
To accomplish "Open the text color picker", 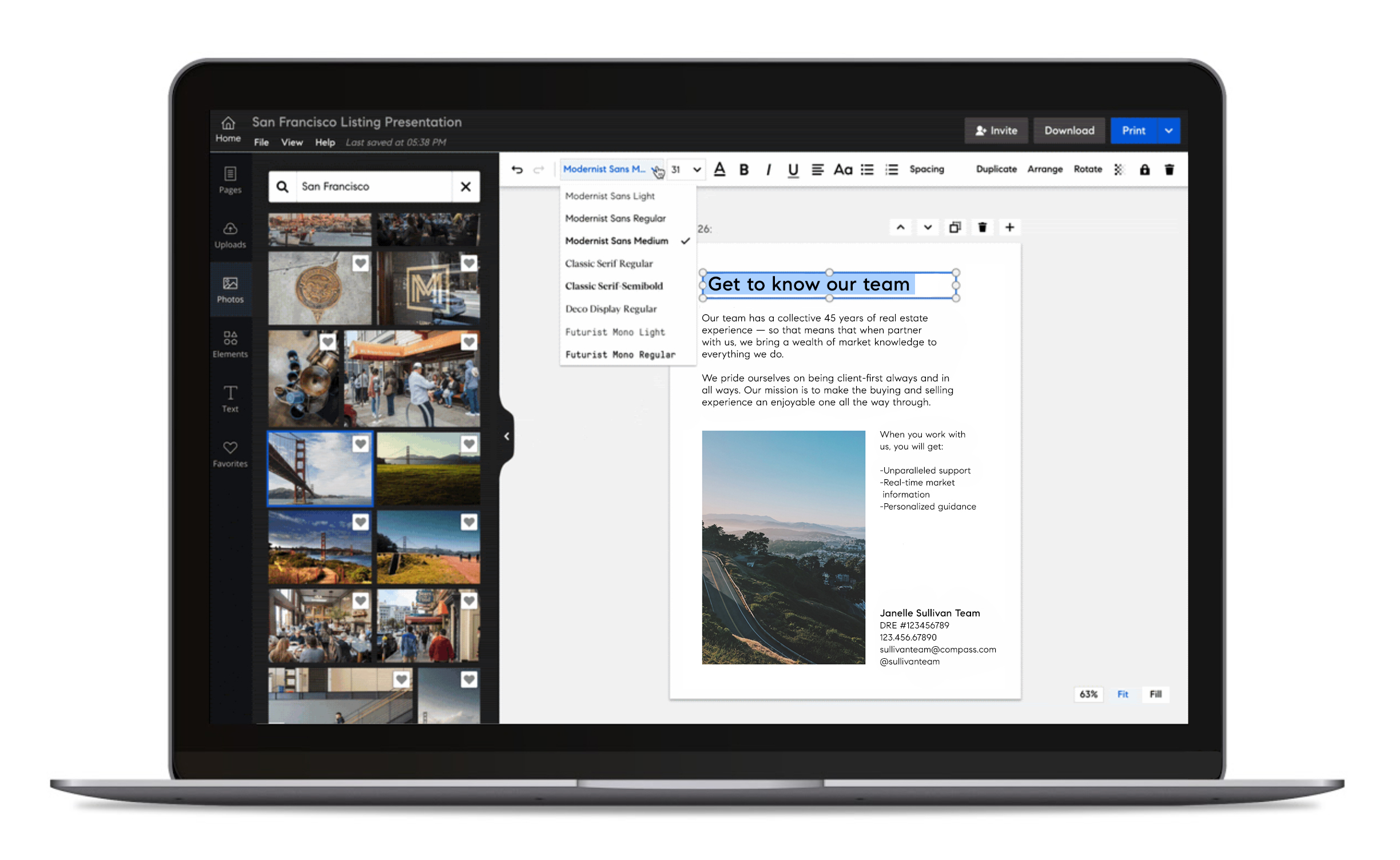I will 719,169.
